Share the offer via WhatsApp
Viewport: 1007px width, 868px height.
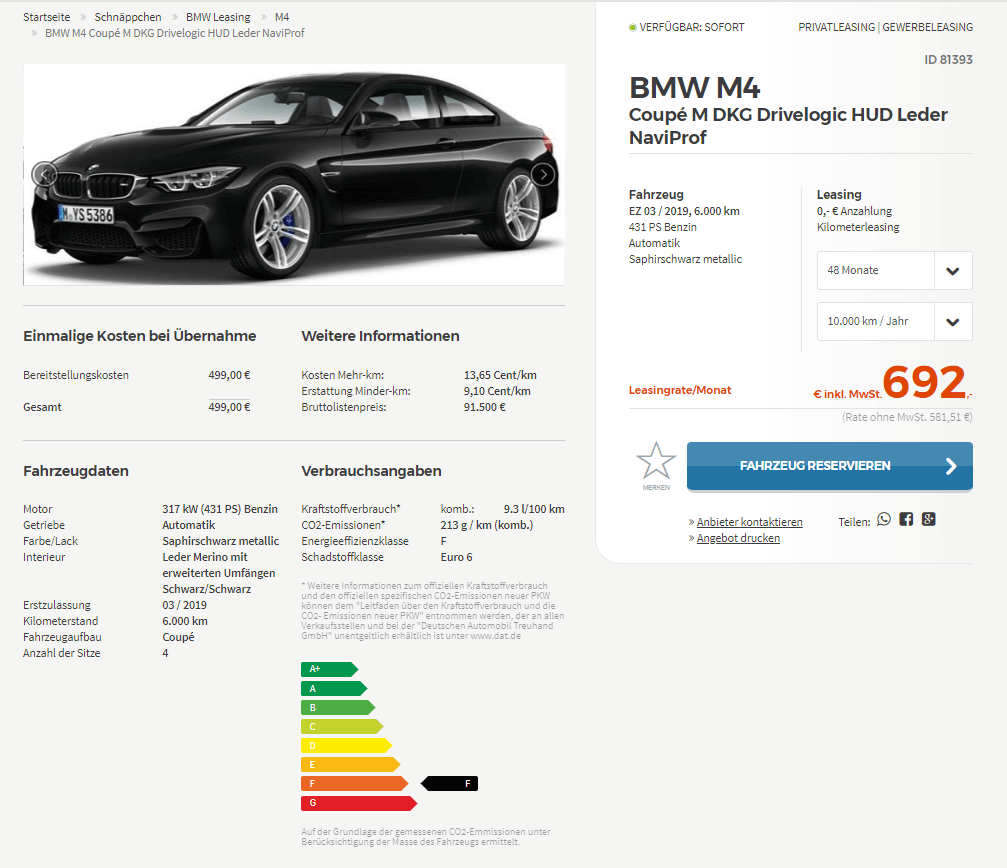tap(884, 519)
